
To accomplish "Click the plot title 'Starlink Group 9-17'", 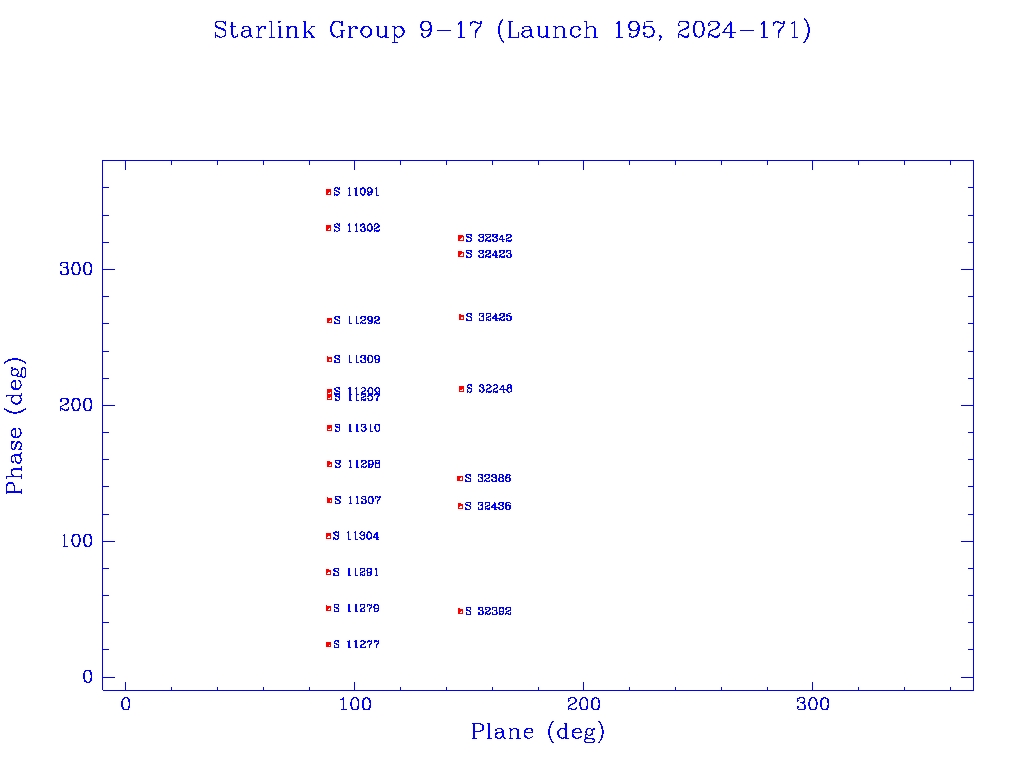I will (x=351, y=31).
